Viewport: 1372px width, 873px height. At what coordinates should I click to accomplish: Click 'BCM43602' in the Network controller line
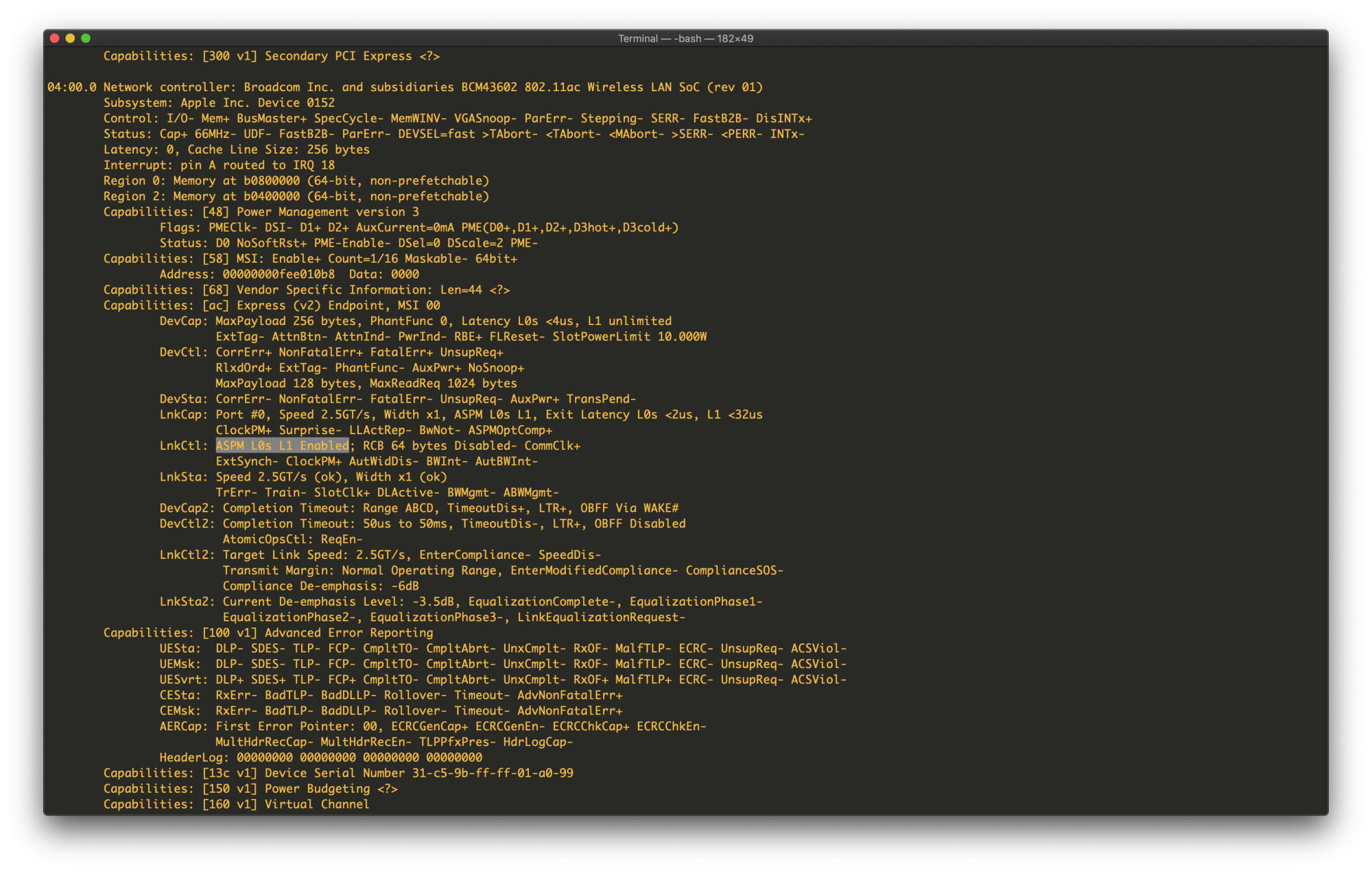click(x=488, y=87)
